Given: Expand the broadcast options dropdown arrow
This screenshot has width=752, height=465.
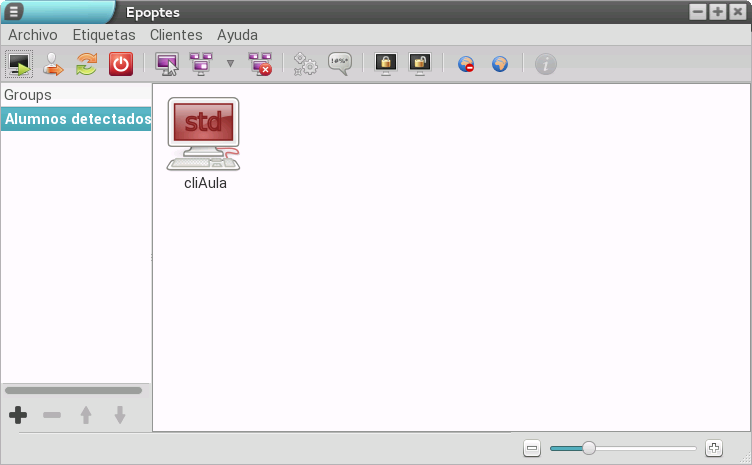Looking at the screenshot, I should (x=231, y=65).
